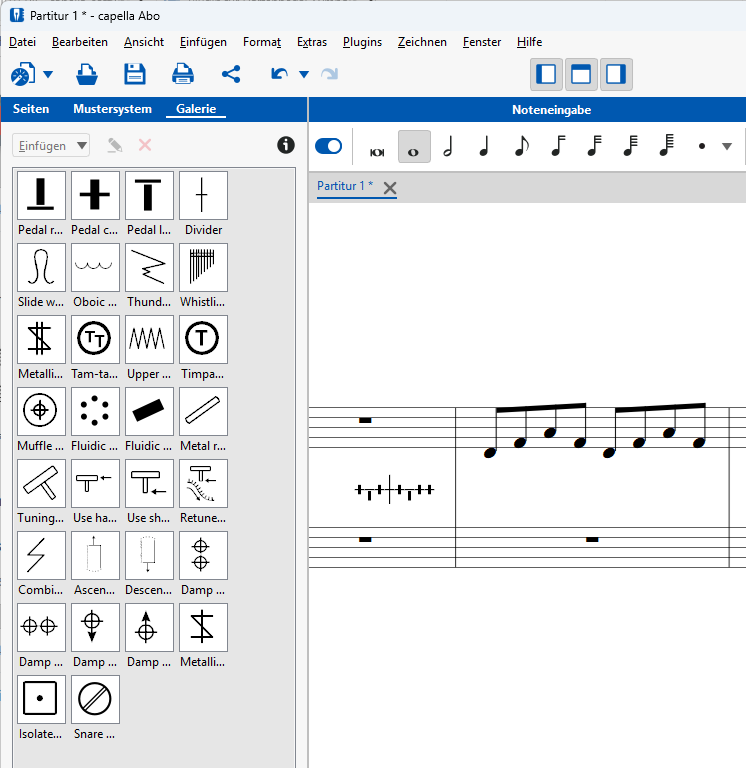Screen dimensions: 746x768
Task: Select the whole note value
Action: coord(414,147)
